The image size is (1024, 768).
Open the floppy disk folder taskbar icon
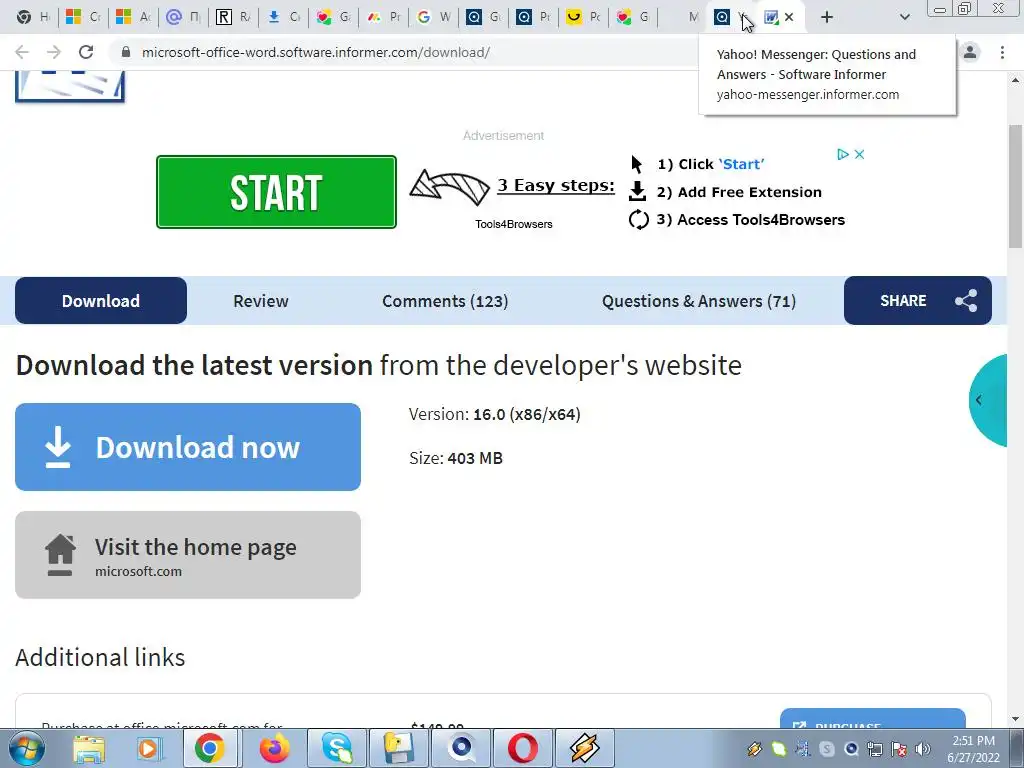(398, 748)
